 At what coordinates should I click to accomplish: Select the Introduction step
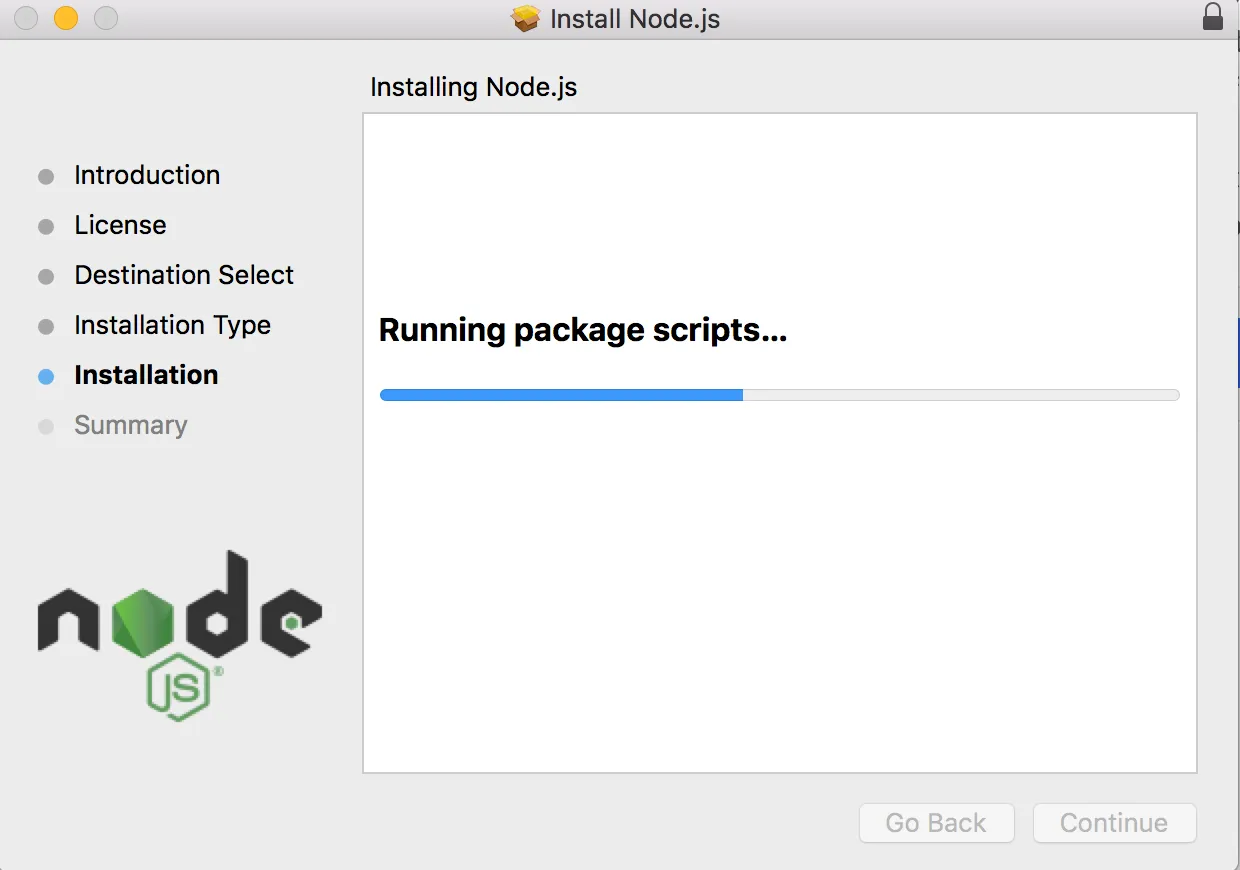(147, 175)
